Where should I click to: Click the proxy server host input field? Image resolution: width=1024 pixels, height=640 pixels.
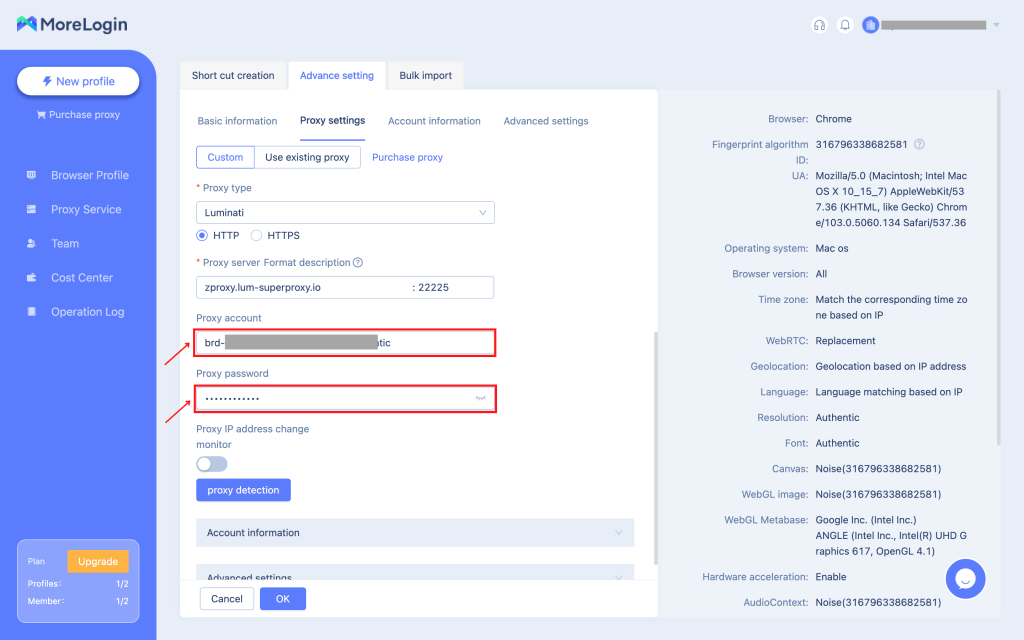pyautogui.click(x=304, y=287)
